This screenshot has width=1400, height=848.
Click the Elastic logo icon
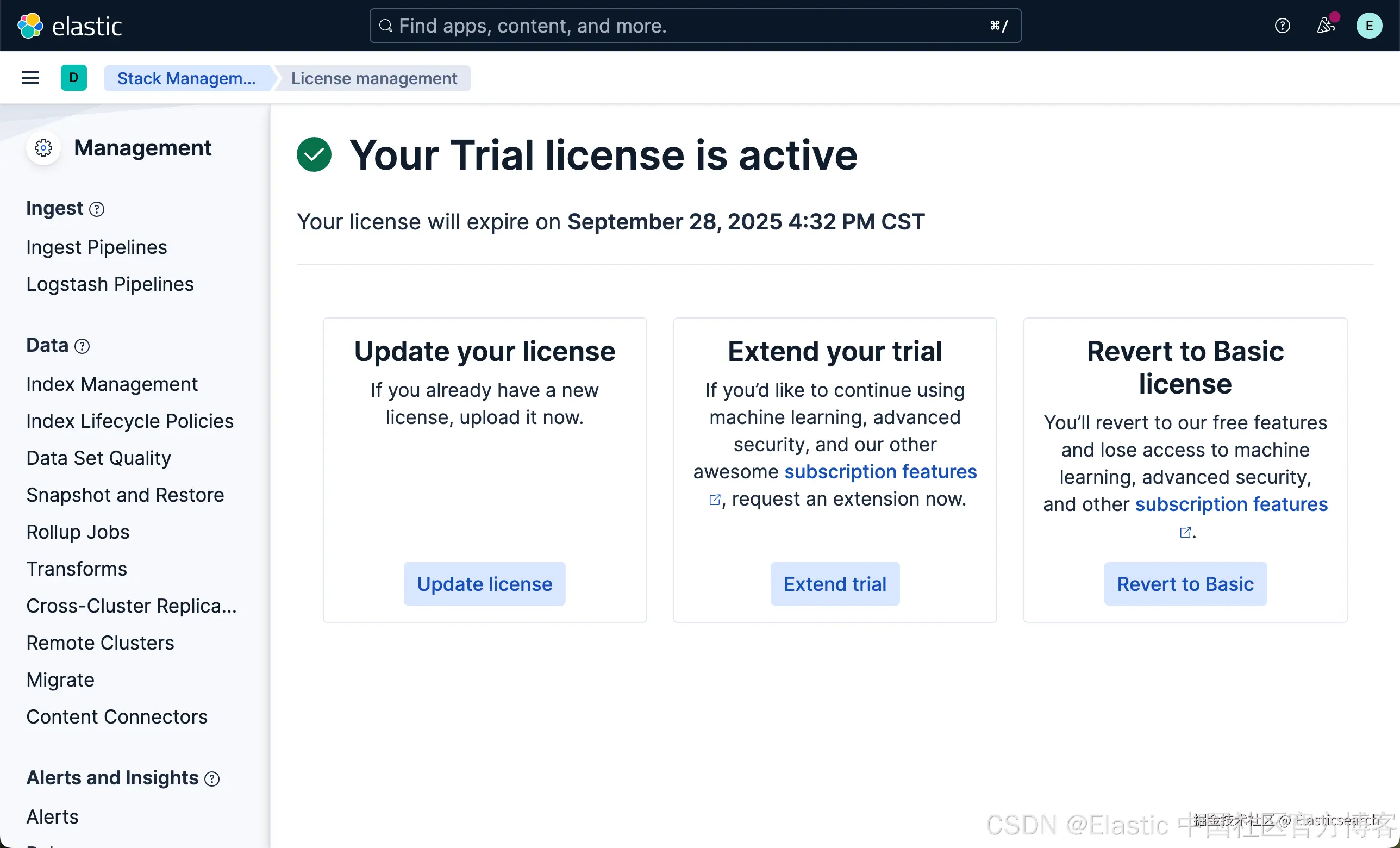tap(30, 26)
